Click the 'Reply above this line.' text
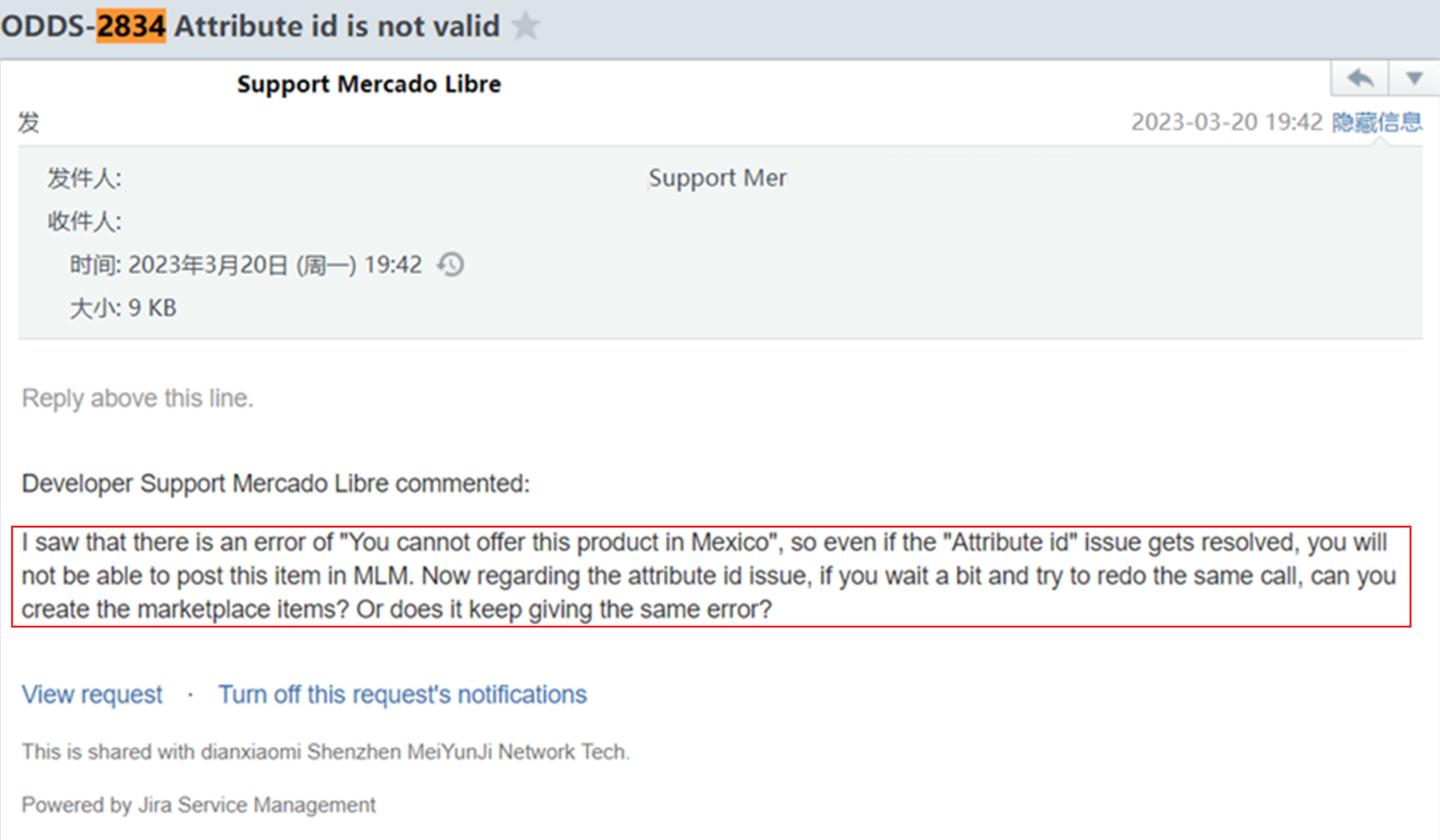The image size is (1440, 840). (x=138, y=398)
